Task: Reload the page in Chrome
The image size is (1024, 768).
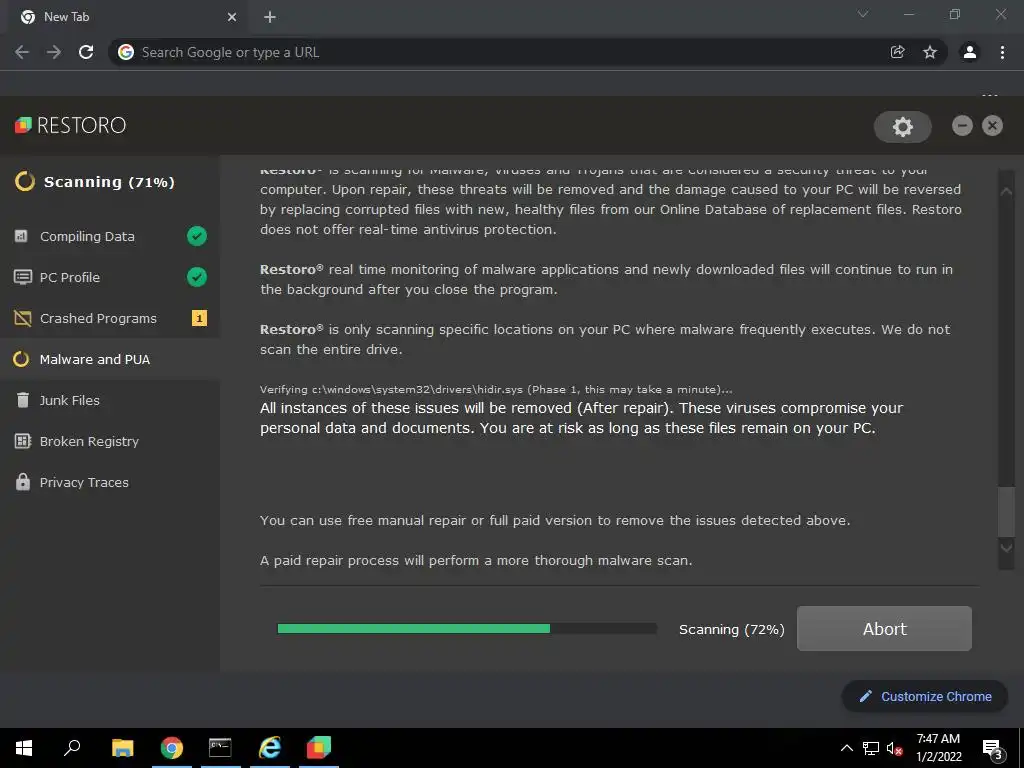Action: click(x=86, y=52)
